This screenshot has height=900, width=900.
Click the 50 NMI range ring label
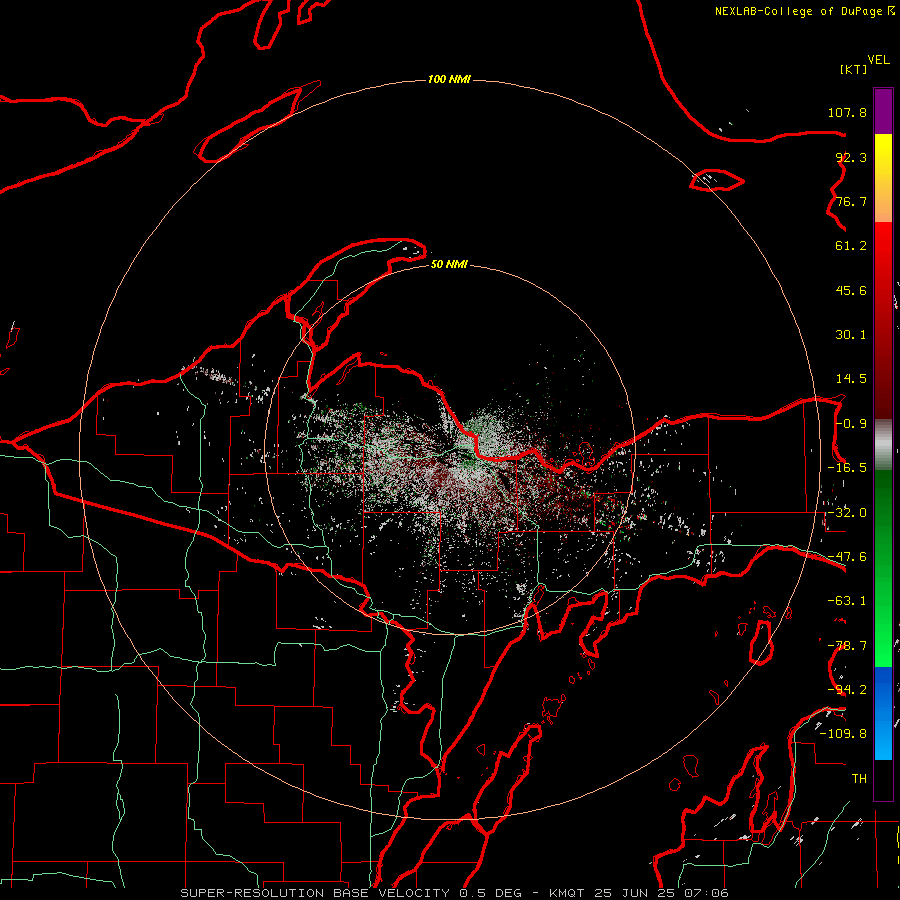pos(449,264)
